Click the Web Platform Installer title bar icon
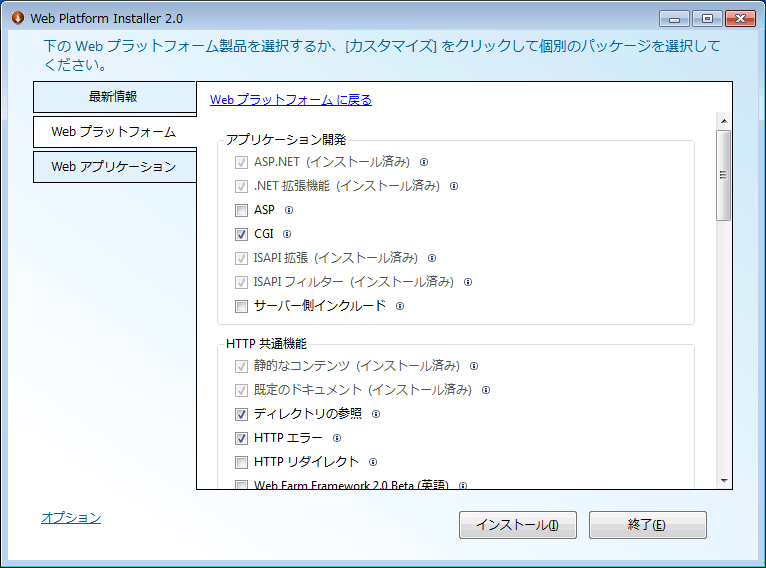Image resolution: width=766 pixels, height=568 pixels. tap(18, 18)
